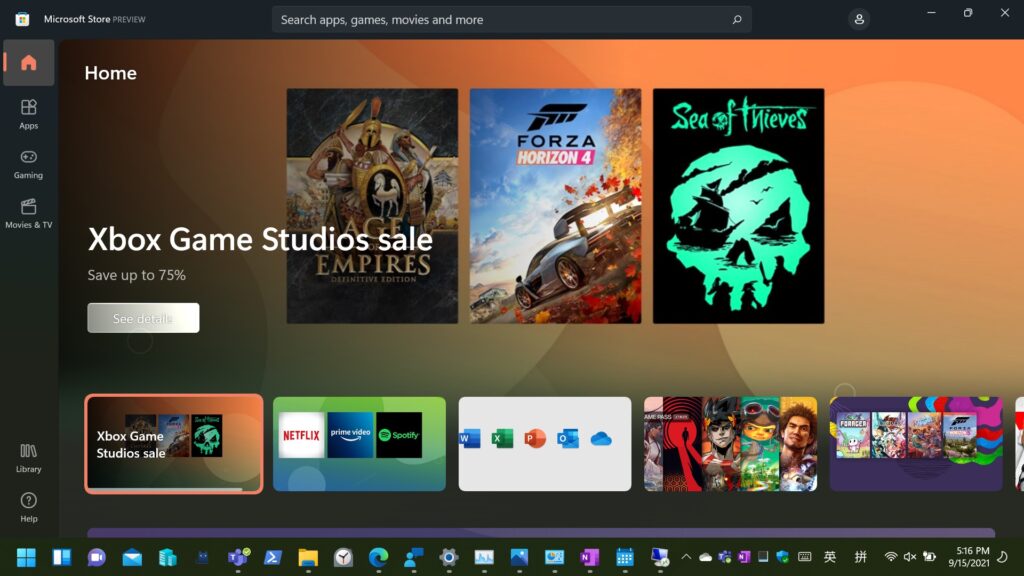
Task: Go to Apps section in sidebar
Action: click(x=28, y=113)
